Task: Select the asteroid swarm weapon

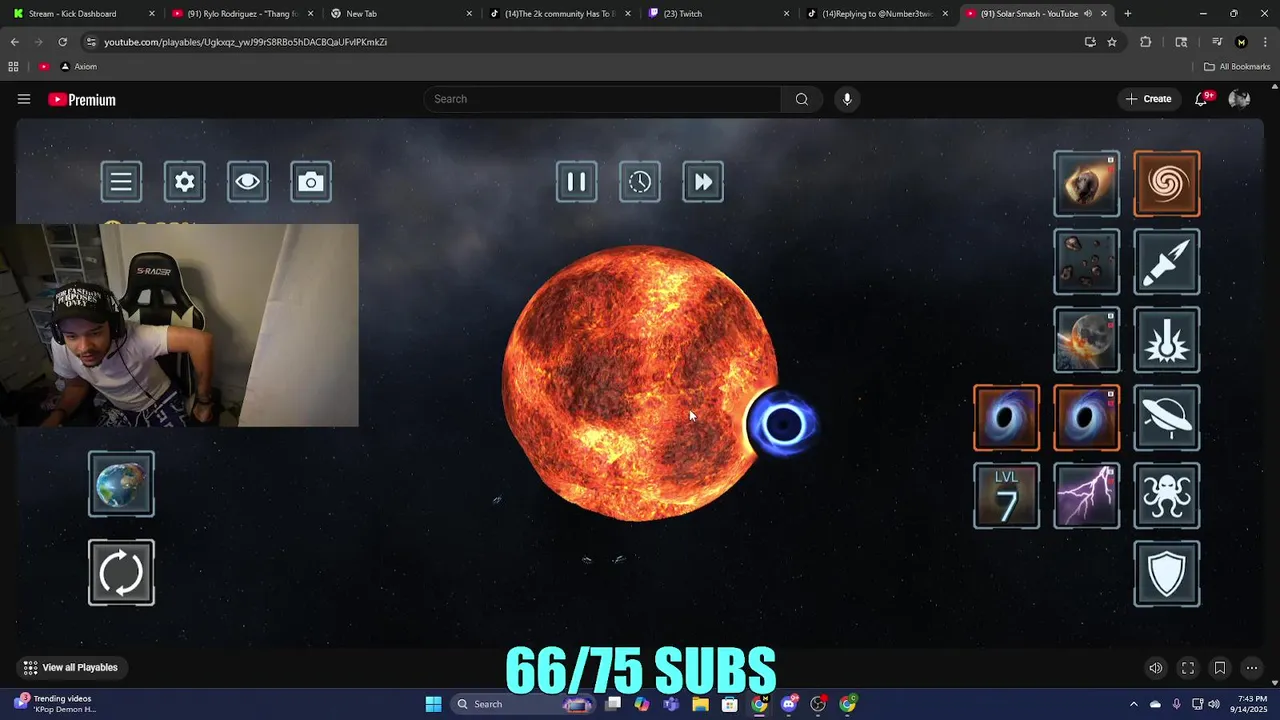Action: pos(1087,262)
